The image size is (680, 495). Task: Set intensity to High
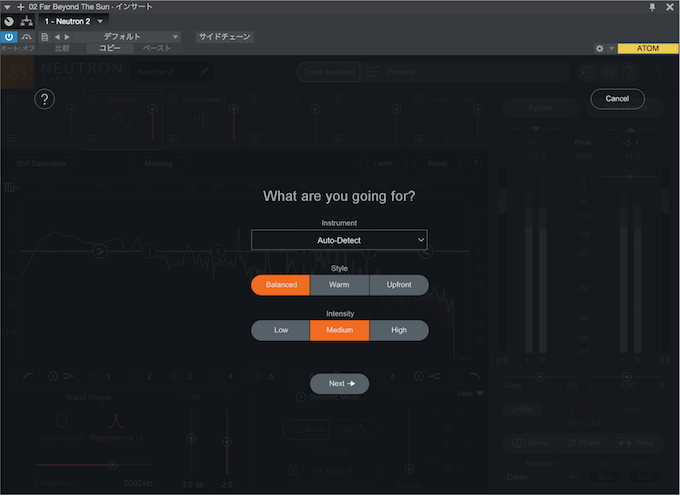399,330
